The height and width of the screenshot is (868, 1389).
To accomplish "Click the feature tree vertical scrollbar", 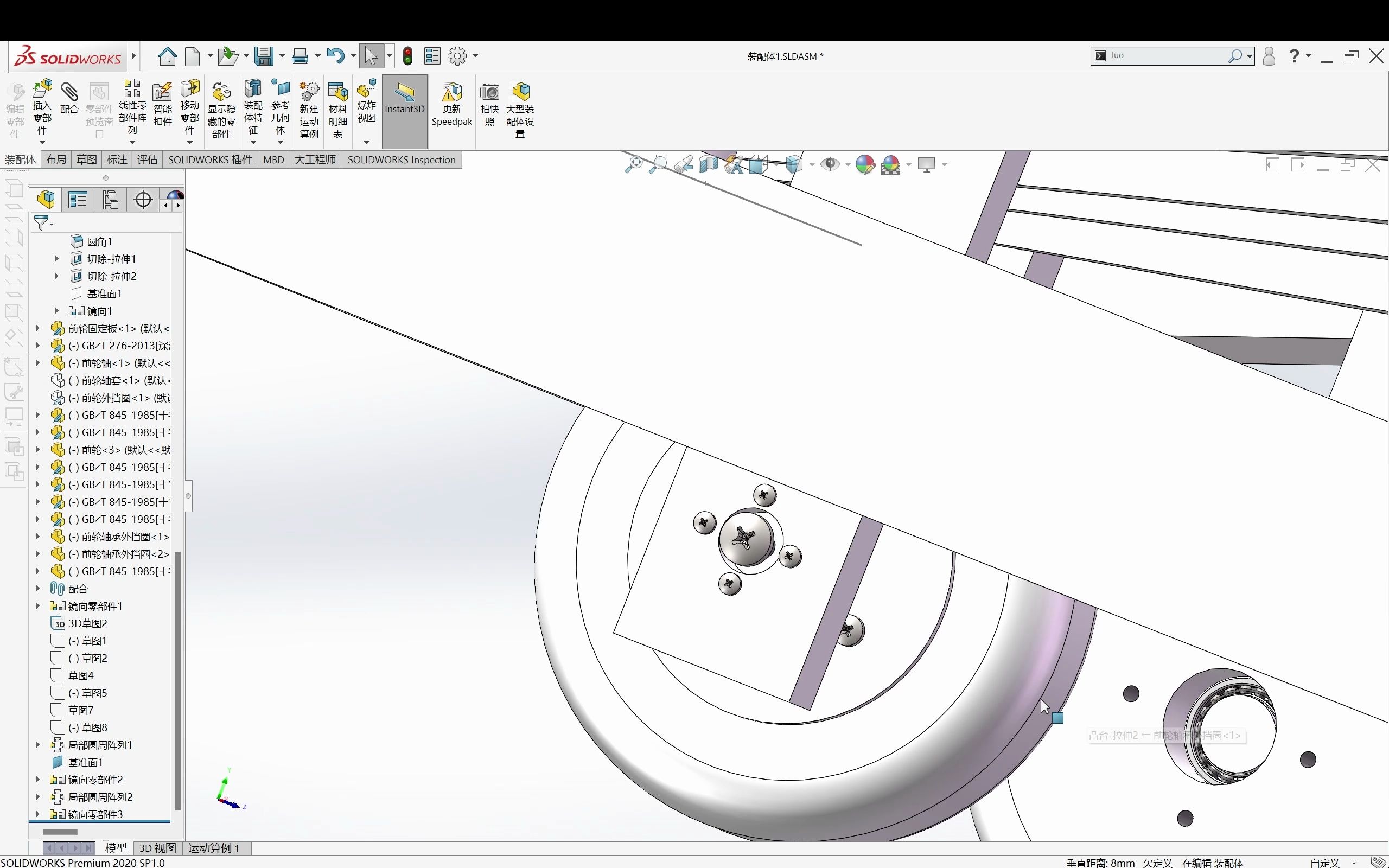I will [177, 680].
